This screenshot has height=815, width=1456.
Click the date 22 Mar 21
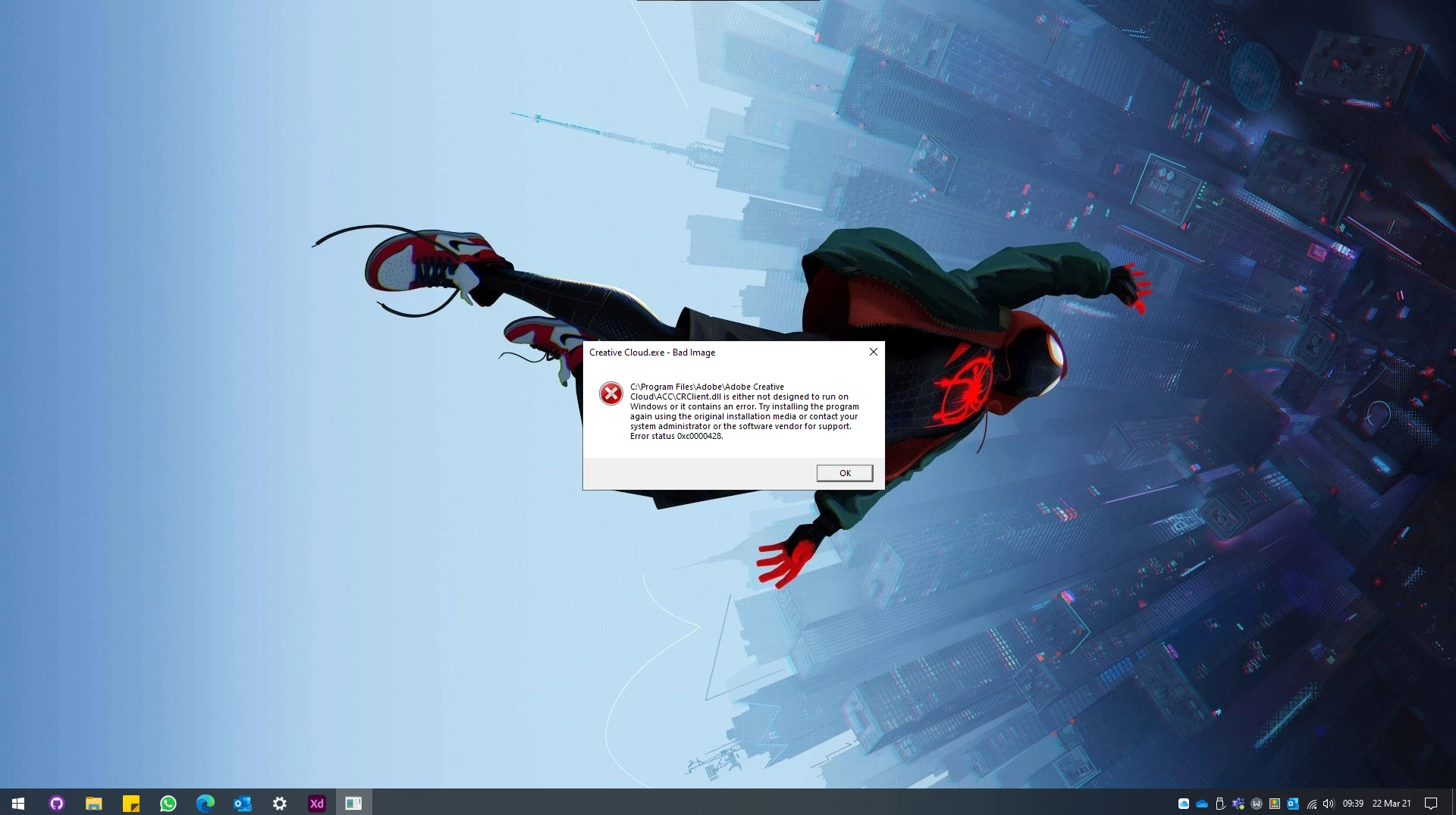(x=1392, y=804)
